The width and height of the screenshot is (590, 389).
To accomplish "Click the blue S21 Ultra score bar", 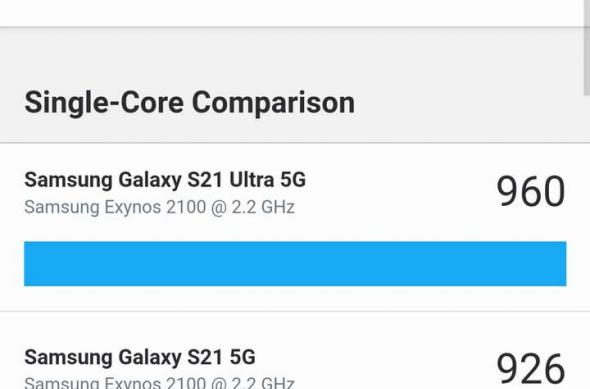I will pyautogui.click(x=295, y=264).
